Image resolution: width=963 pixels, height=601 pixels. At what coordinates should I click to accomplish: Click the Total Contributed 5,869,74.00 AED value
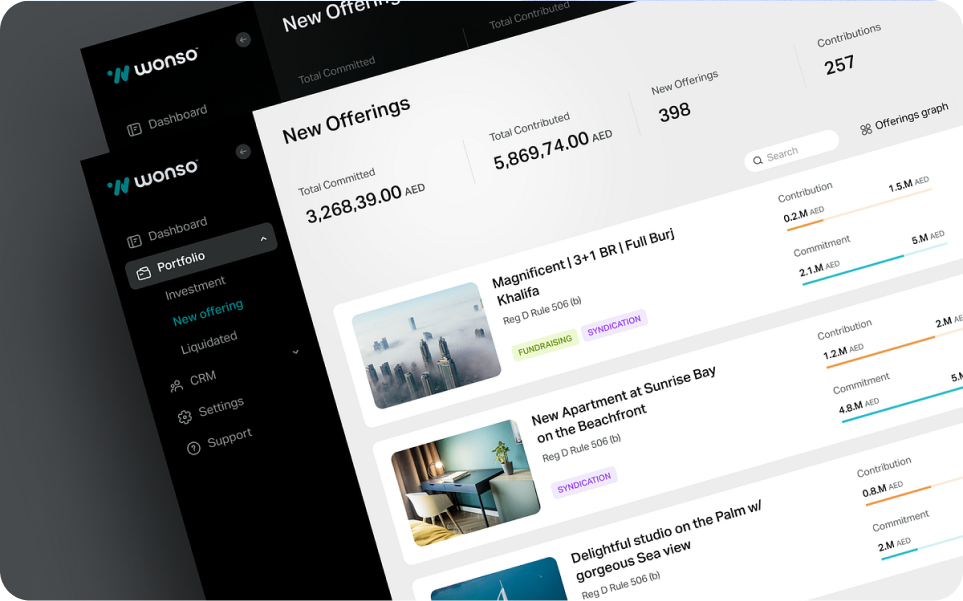coord(553,150)
